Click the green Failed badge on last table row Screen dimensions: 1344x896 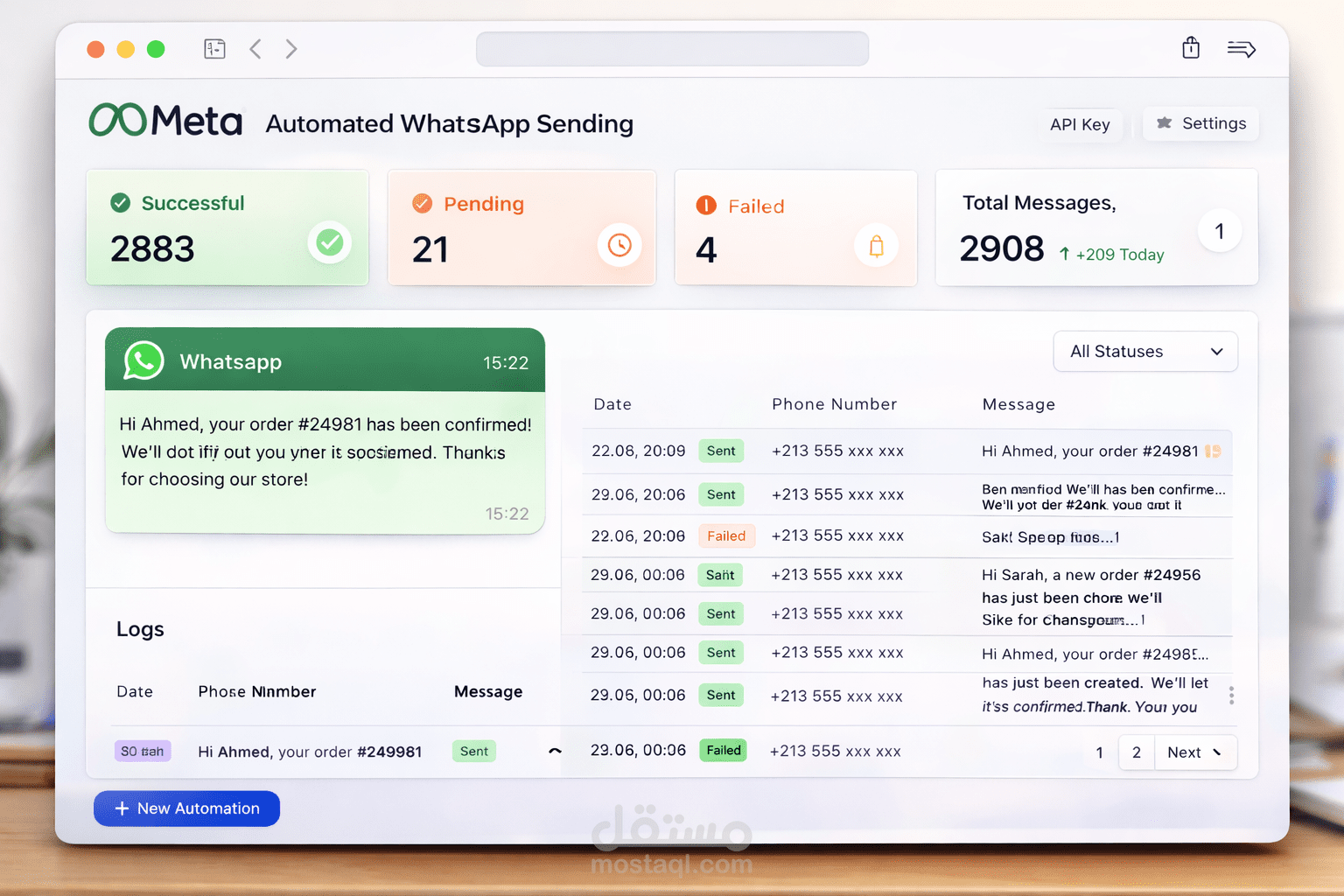pos(724,750)
